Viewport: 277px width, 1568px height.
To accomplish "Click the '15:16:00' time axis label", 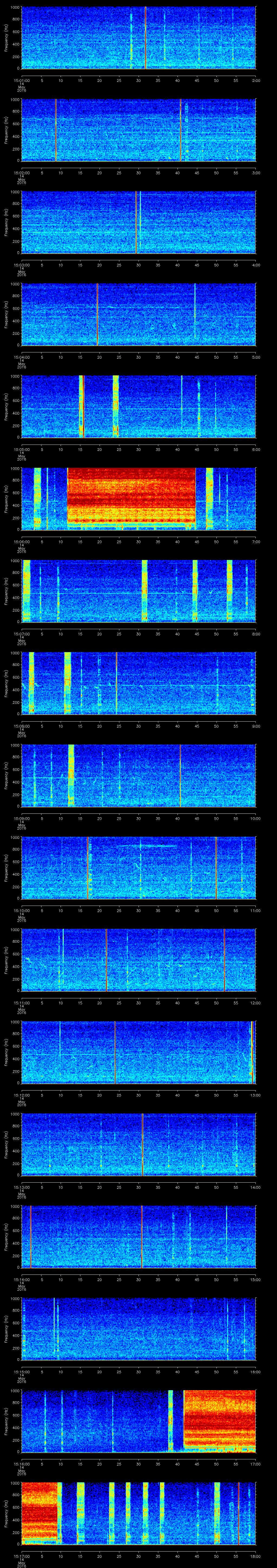I will click(21, 1463).
